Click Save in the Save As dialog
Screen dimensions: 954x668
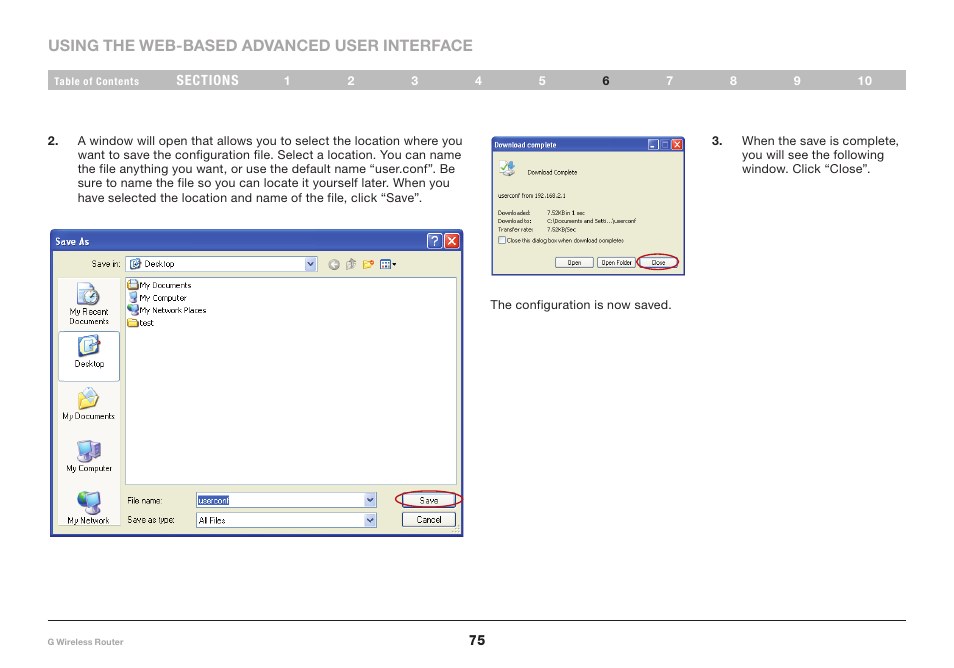[x=428, y=500]
